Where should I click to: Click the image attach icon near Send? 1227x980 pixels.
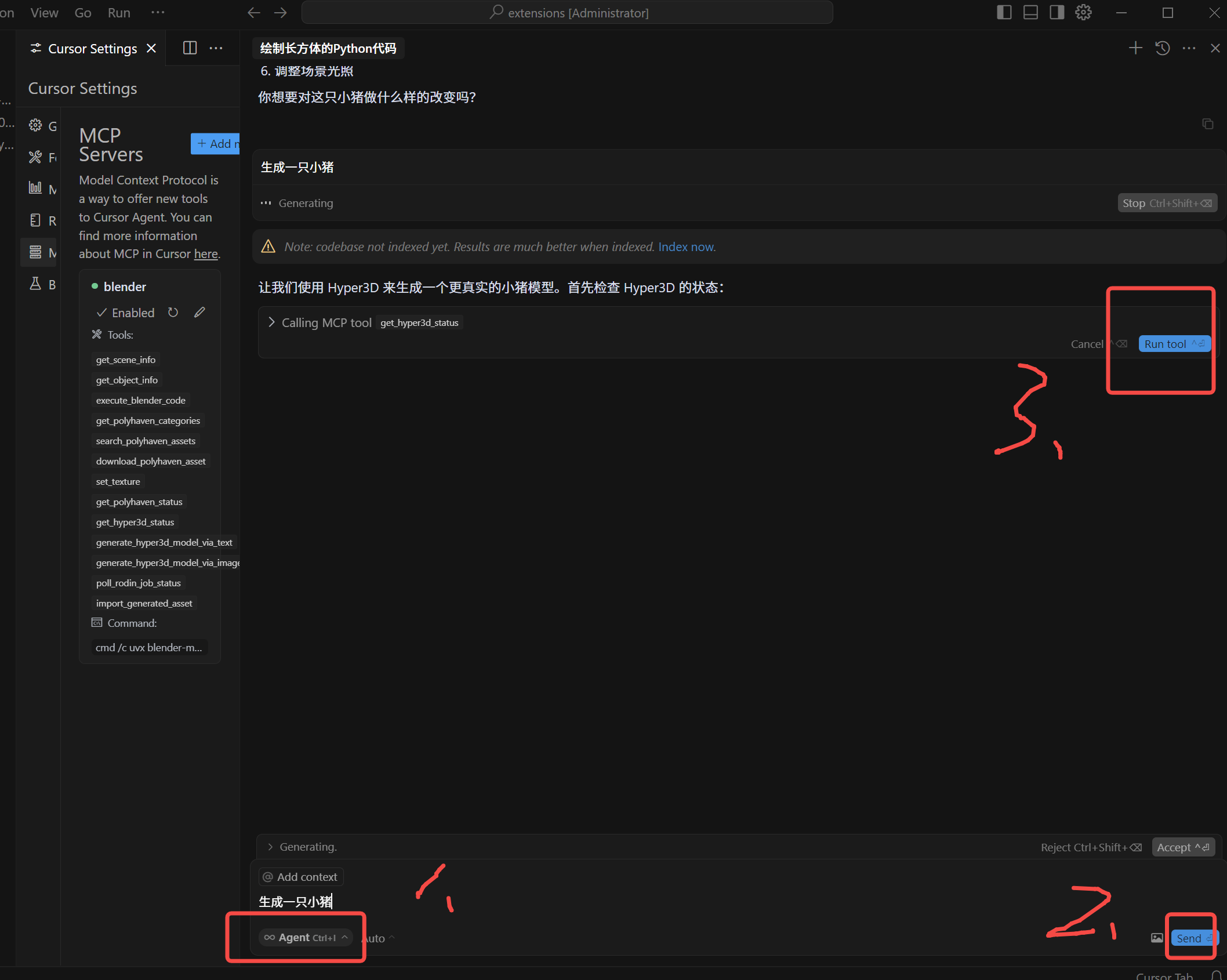click(1157, 938)
